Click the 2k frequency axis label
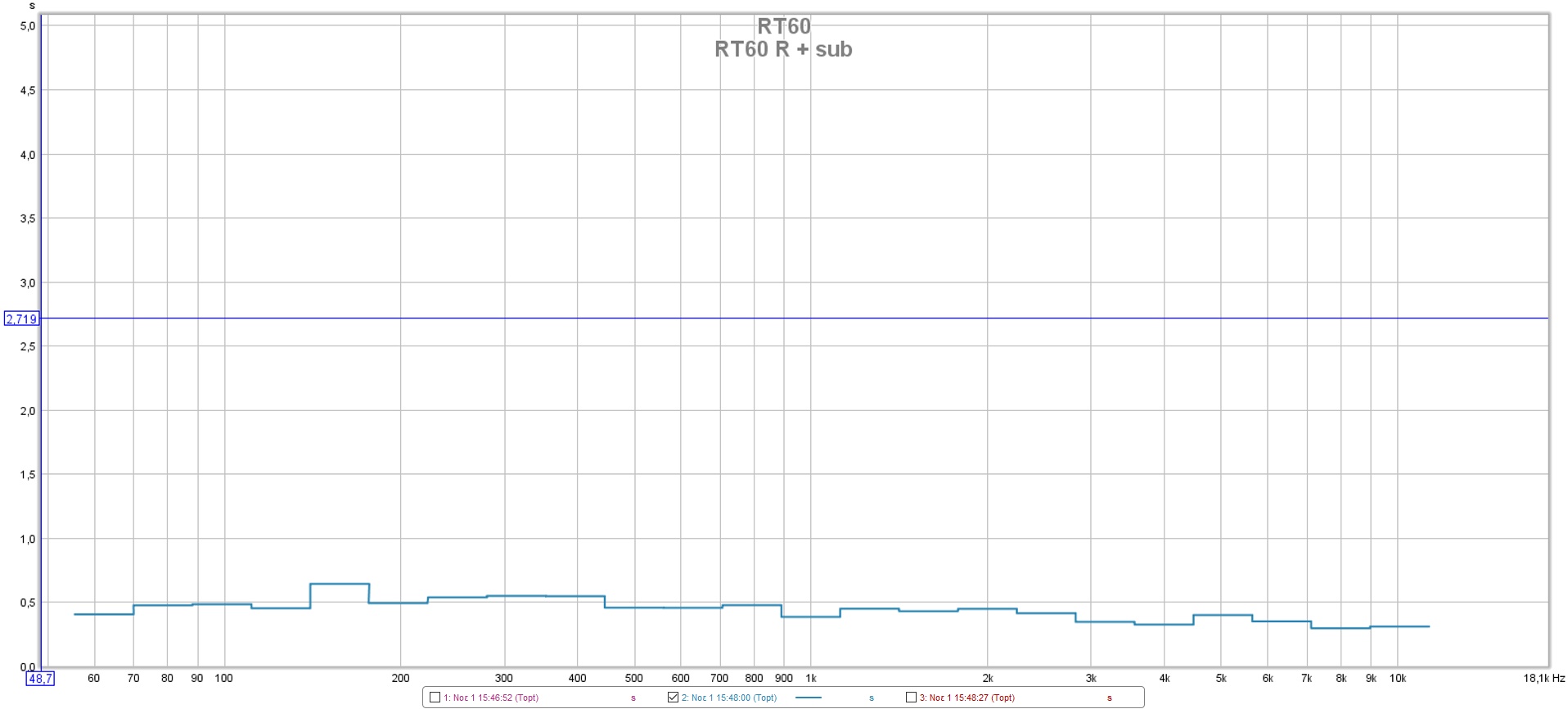This screenshot has height=709, width=1568. 988,678
